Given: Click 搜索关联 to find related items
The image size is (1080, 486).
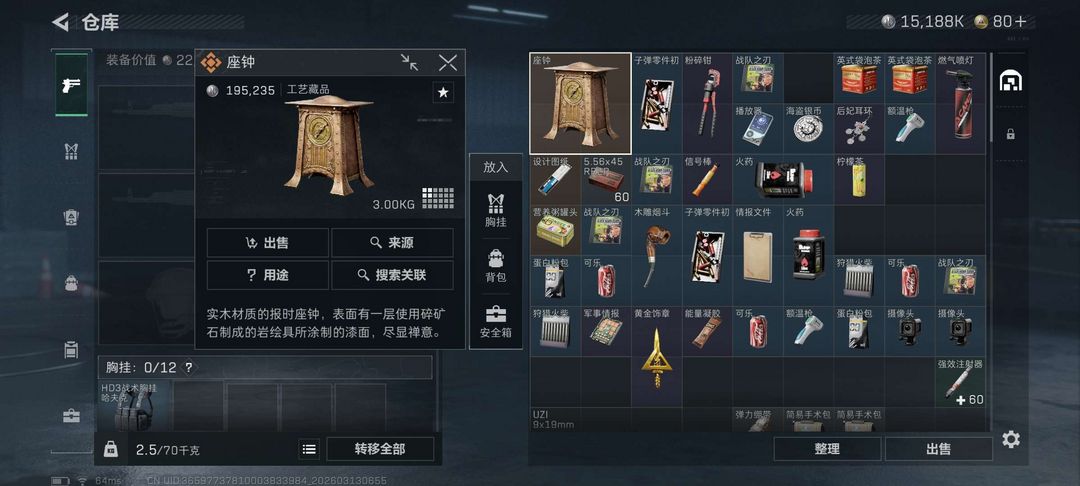Looking at the screenshot, I should point(392,275).
